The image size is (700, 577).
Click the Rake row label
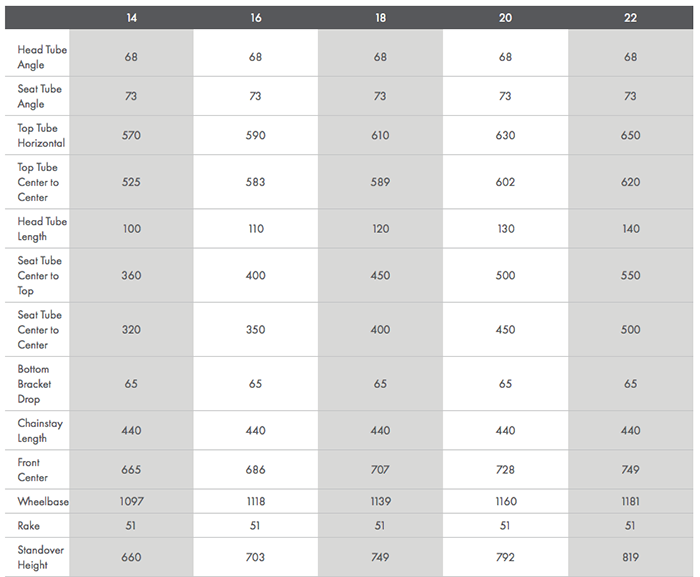(x=29, y=526)
